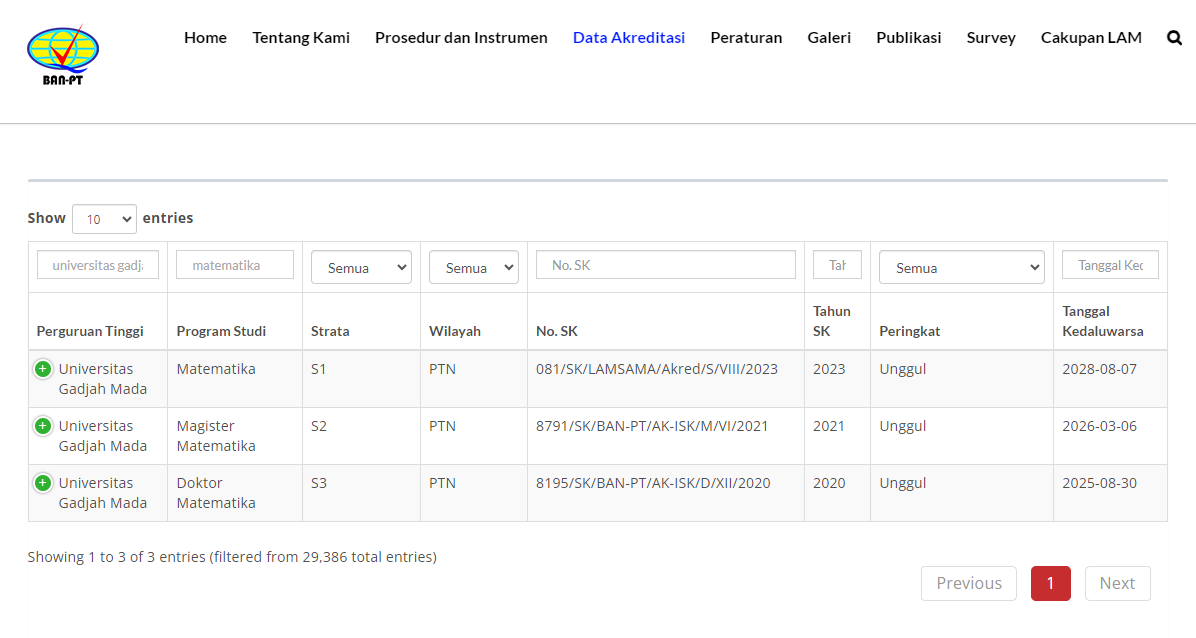Go to Data Akreditasi
This screenshot has width=1196, height=638.
pos(629,37)
